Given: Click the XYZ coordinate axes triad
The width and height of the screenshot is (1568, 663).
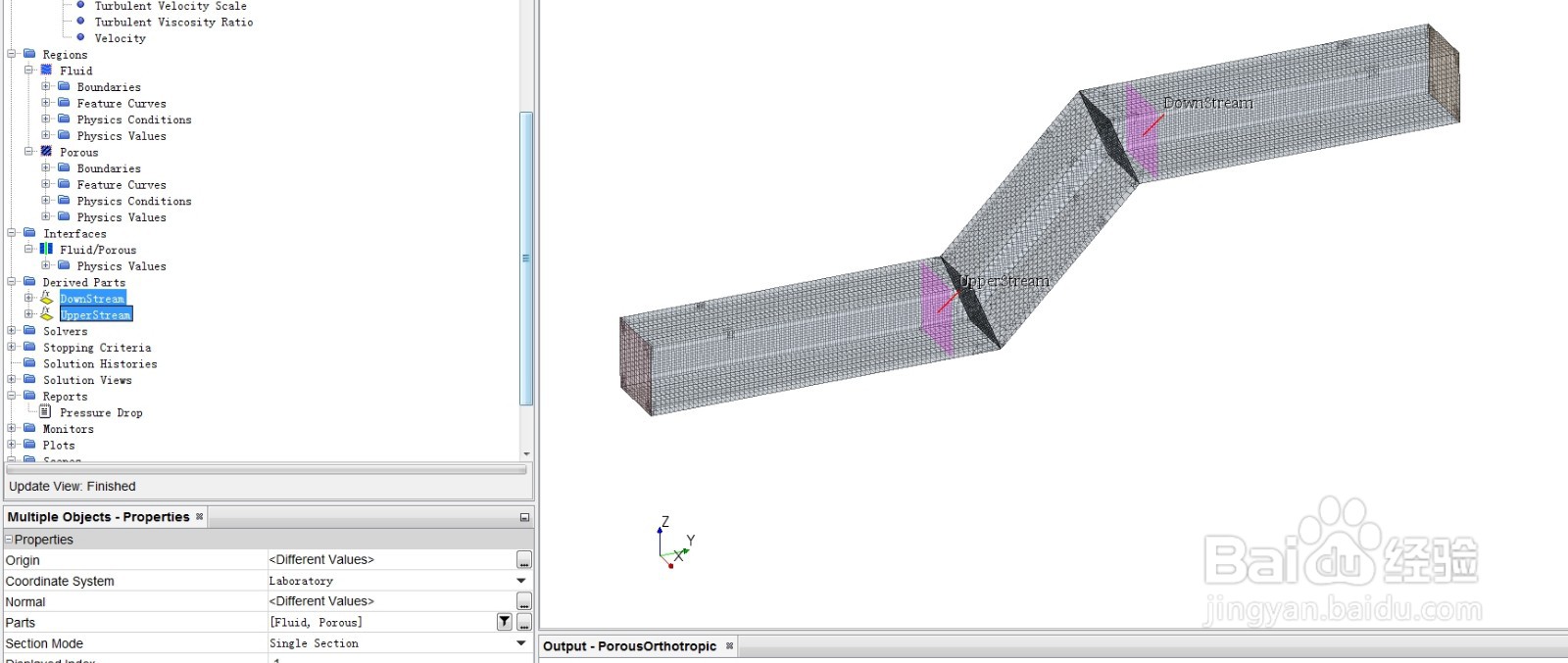Looking at the screenshot, I should tap(674, 544).
